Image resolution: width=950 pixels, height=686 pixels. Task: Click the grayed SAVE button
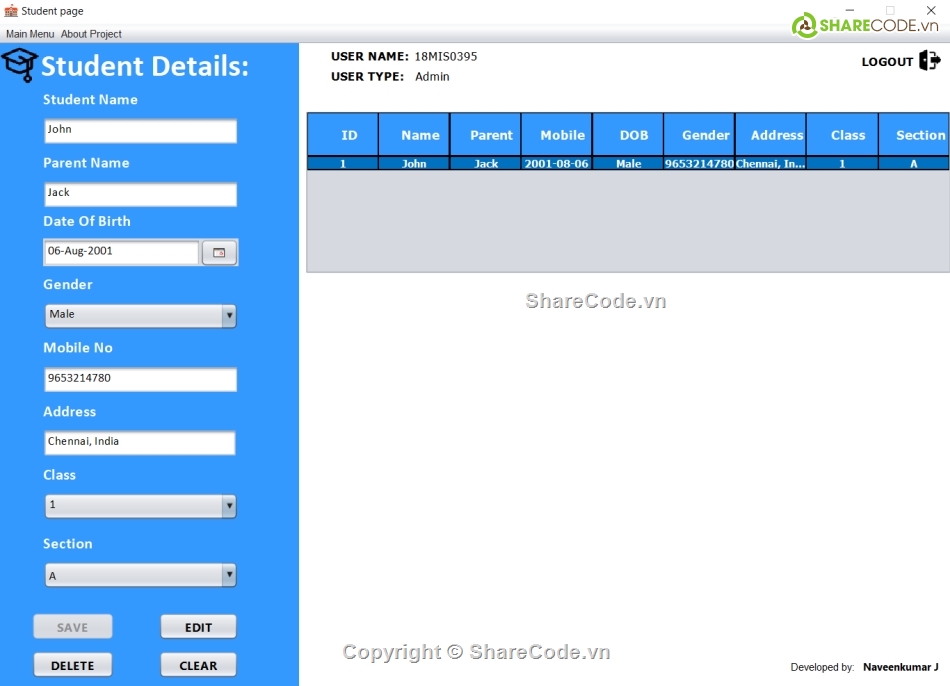coord(72,627)
